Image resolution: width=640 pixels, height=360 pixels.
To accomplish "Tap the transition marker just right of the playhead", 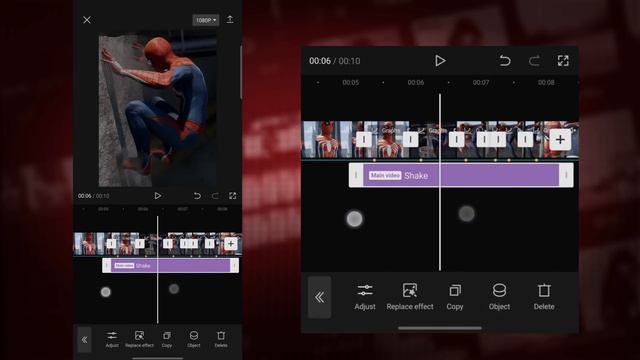I will tap(456, 140).
